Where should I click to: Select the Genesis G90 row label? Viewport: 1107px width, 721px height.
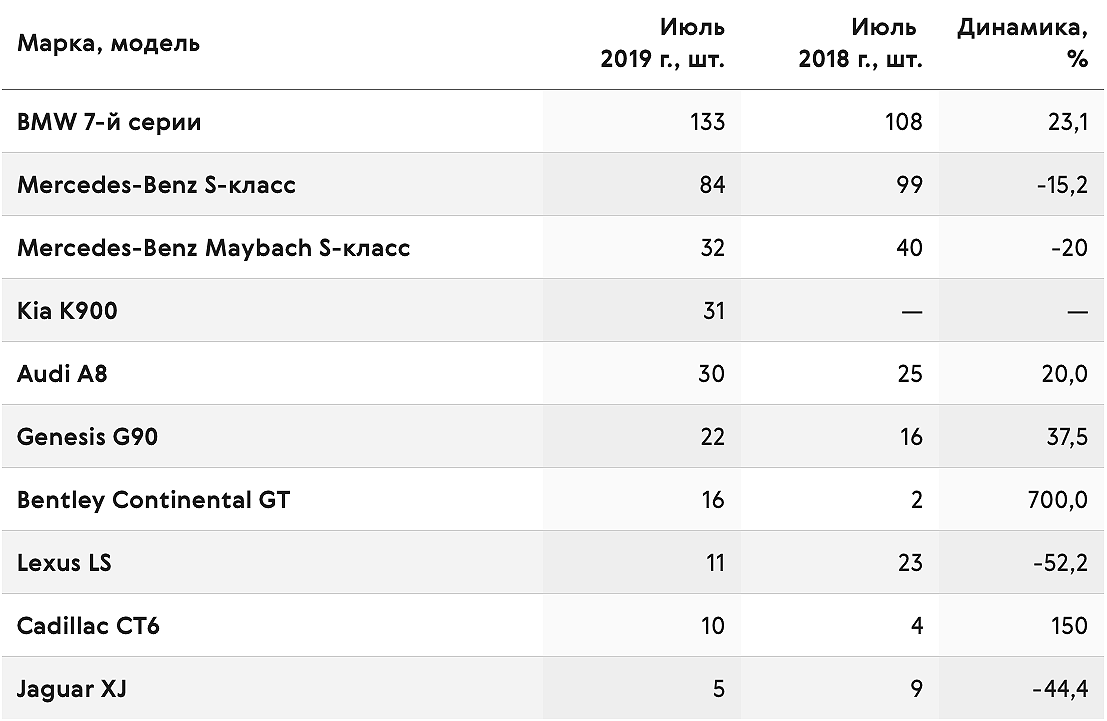point(87,436)
